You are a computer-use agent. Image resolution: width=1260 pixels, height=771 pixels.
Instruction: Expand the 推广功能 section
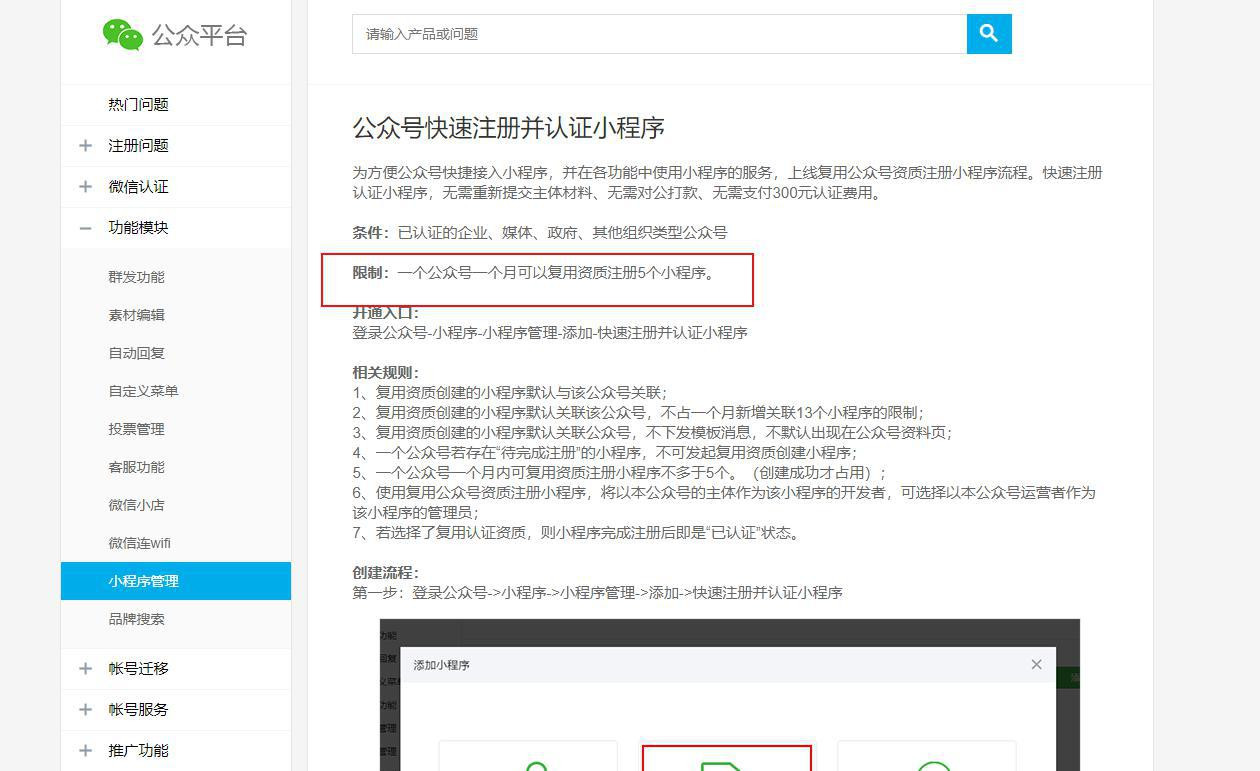(x=85, y=751)
